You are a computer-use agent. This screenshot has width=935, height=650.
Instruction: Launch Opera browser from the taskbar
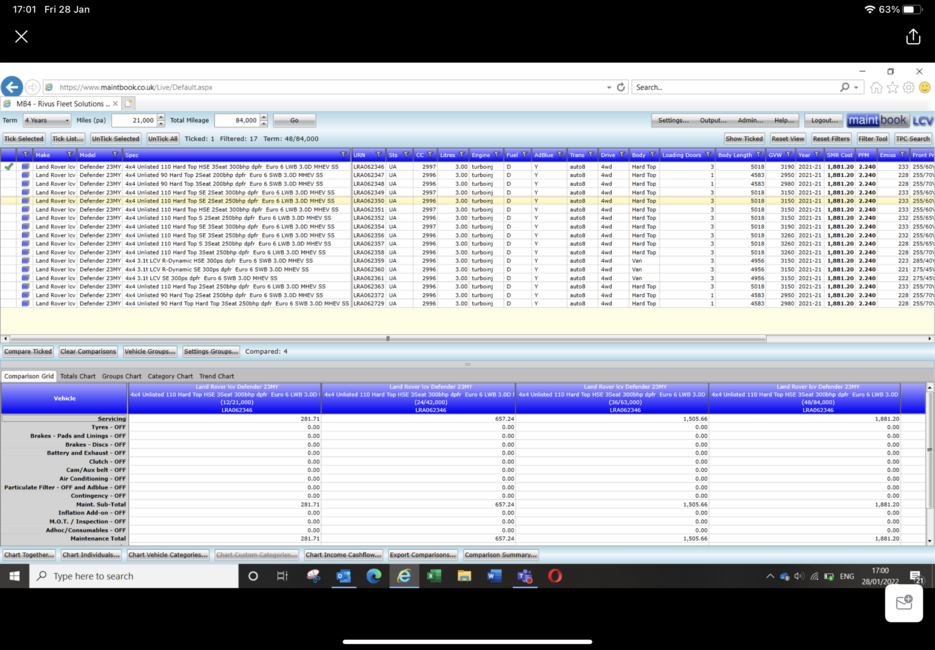coord(555,576)
